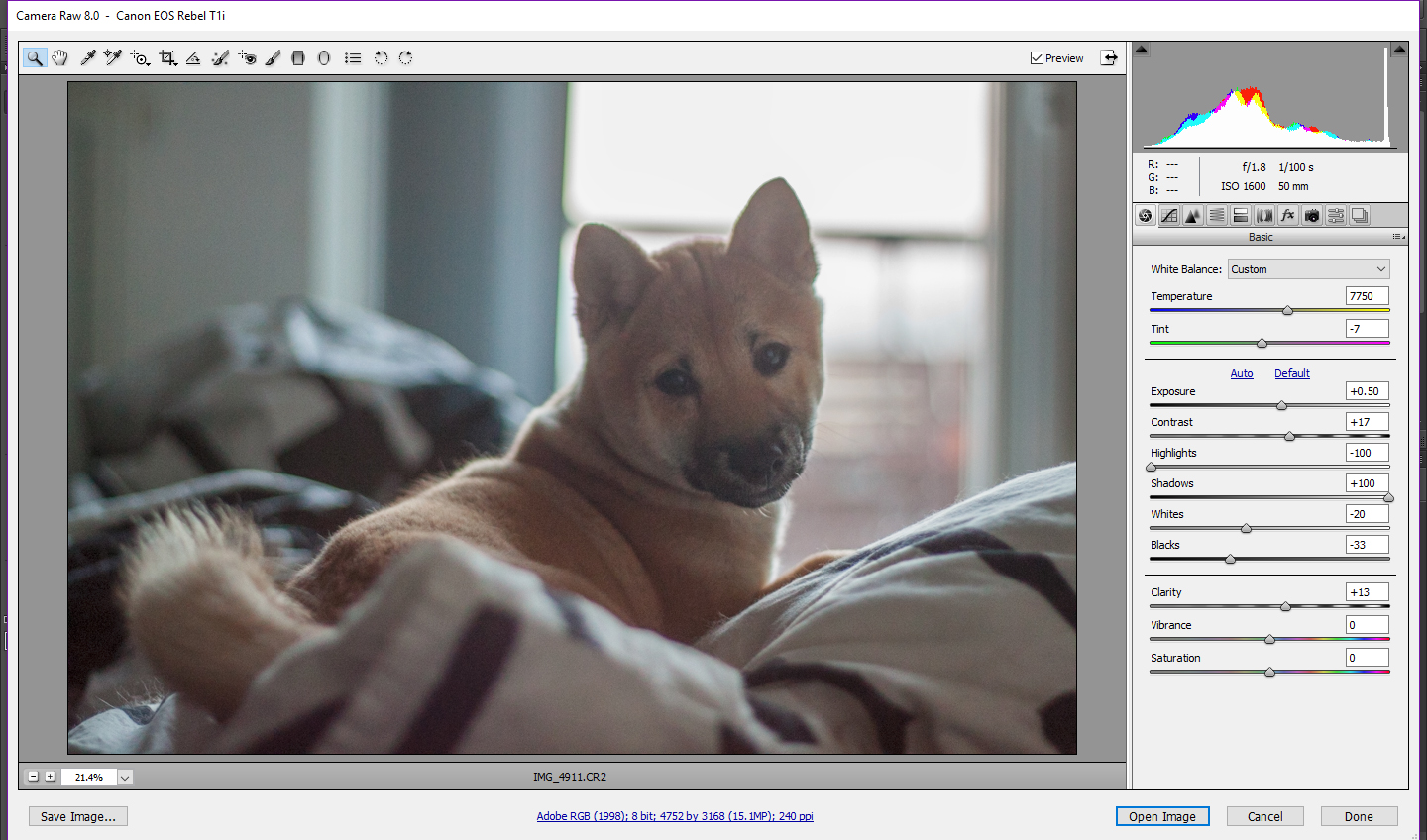Screen dimensions: 1427x840
Task: Open the White Balance dropdown
Action: pyautogui.click(x=1309, y=269)
